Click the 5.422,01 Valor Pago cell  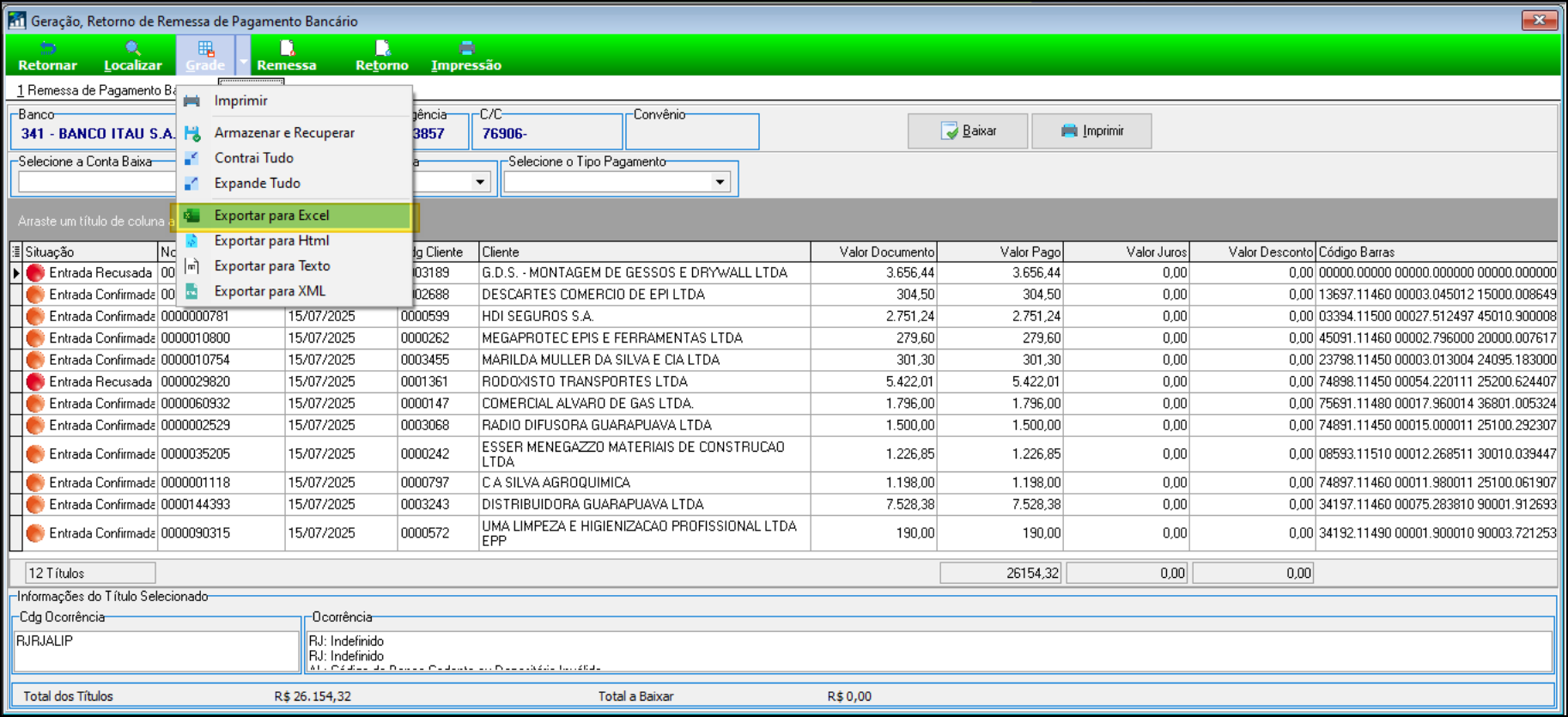1000,381
